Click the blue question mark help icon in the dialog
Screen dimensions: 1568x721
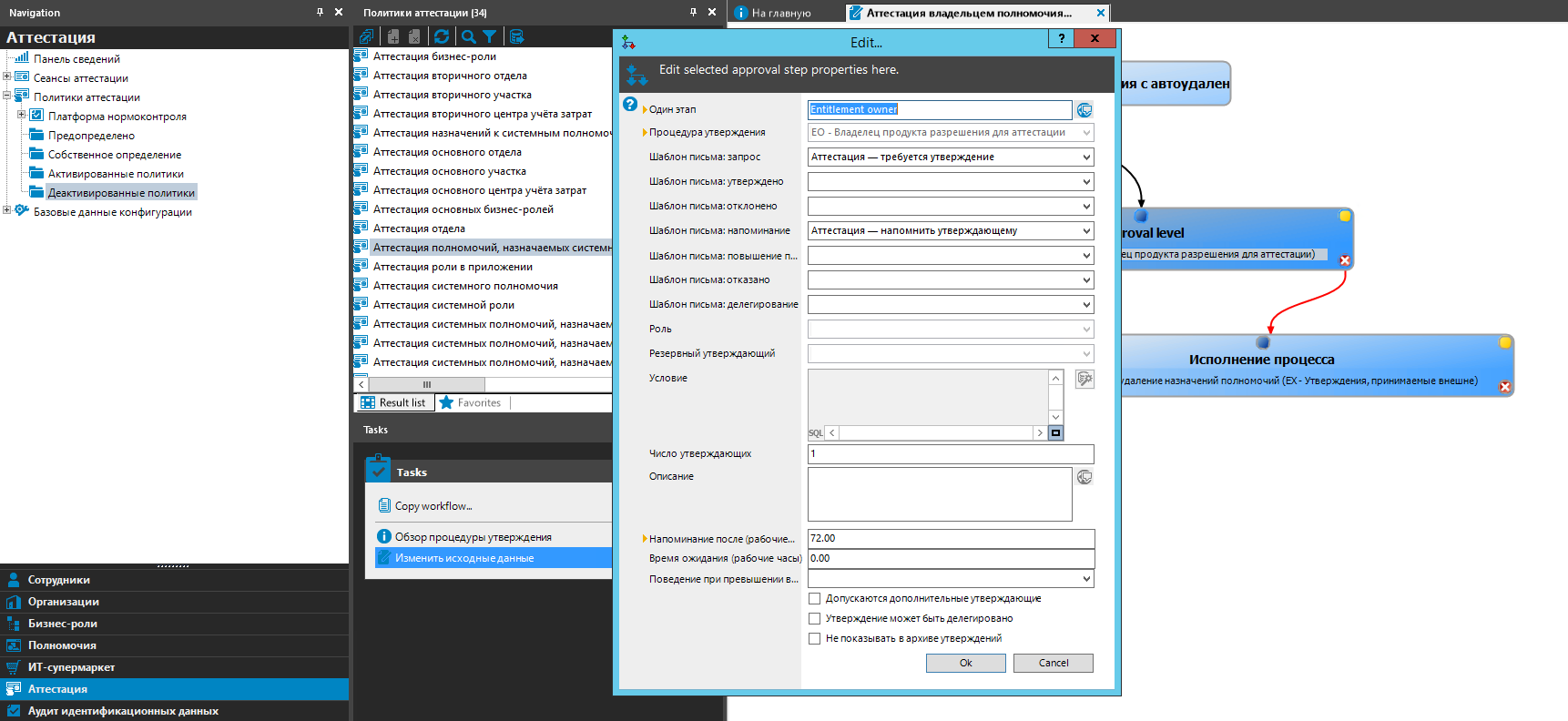tap(630, 105)
